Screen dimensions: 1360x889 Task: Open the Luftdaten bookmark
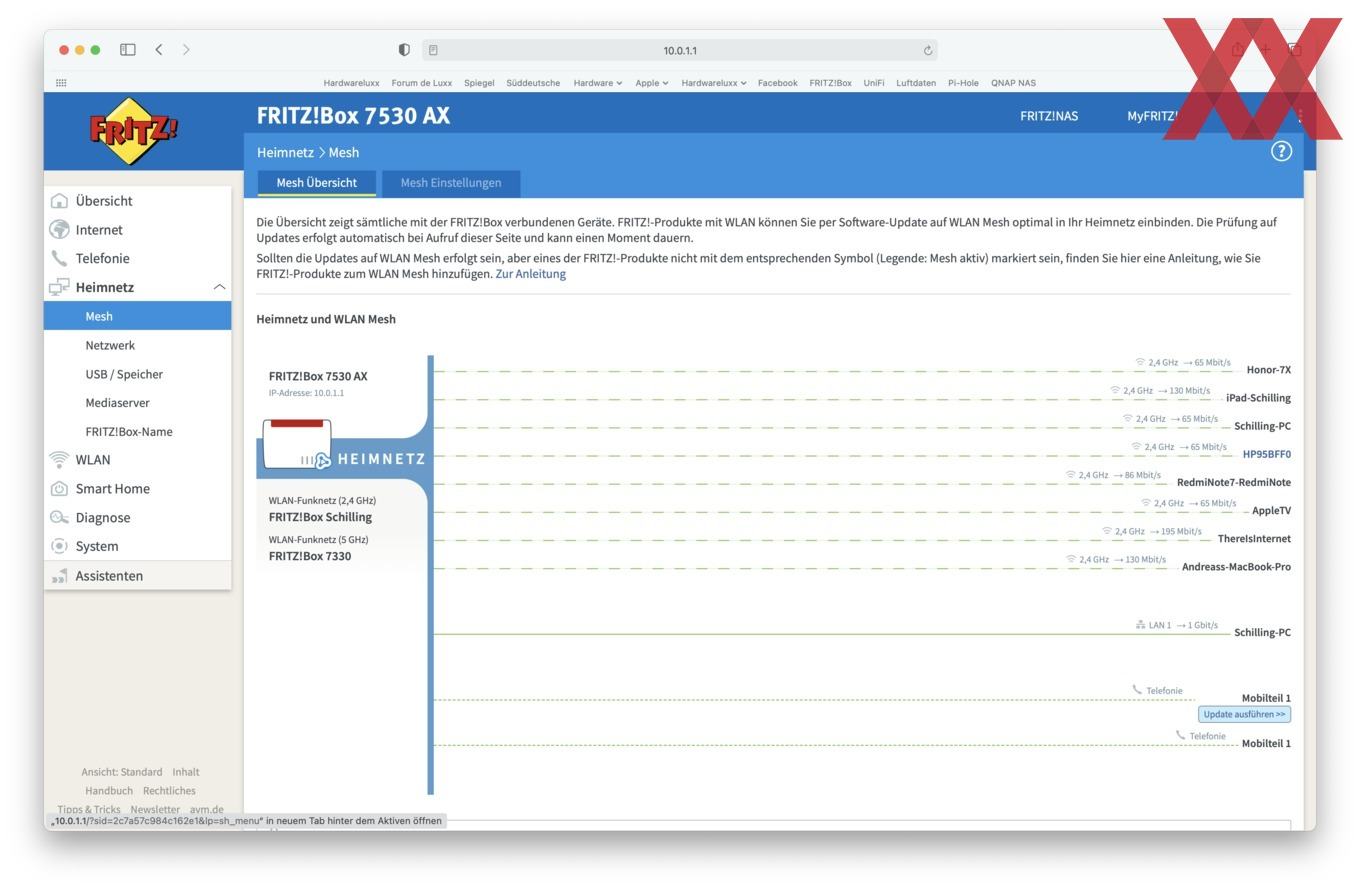click(916, 83)
